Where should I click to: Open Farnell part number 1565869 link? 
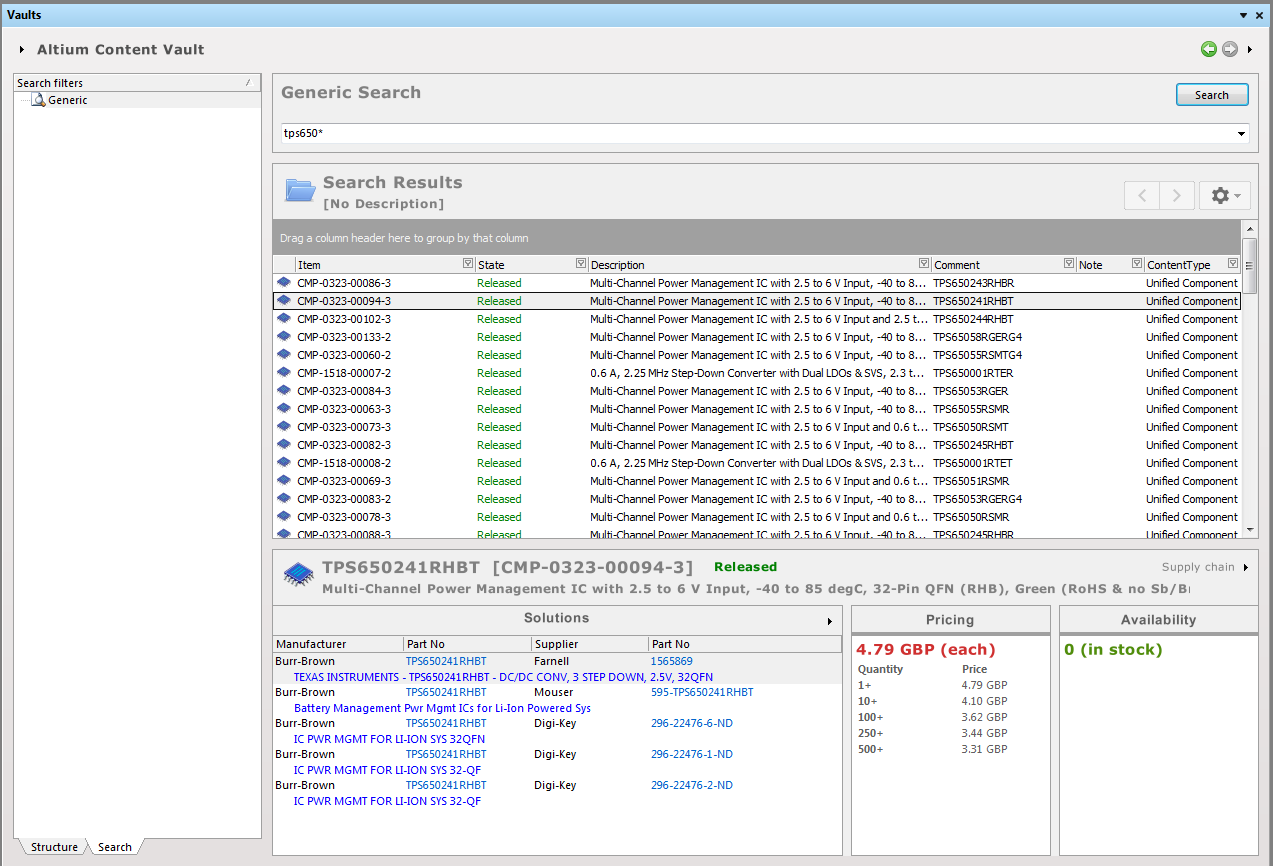click(x=671, y=661)
